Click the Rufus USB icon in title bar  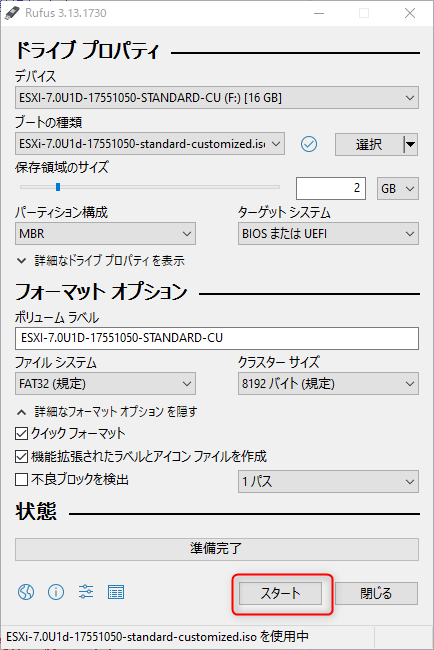[12, 13]
